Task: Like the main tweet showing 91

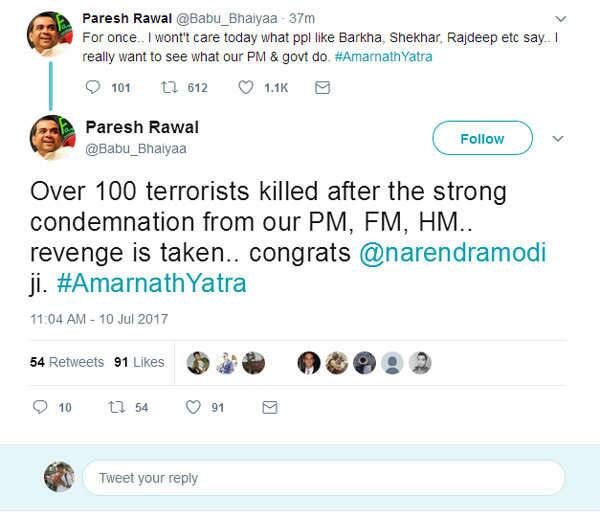Action: [x=193, y=407]
